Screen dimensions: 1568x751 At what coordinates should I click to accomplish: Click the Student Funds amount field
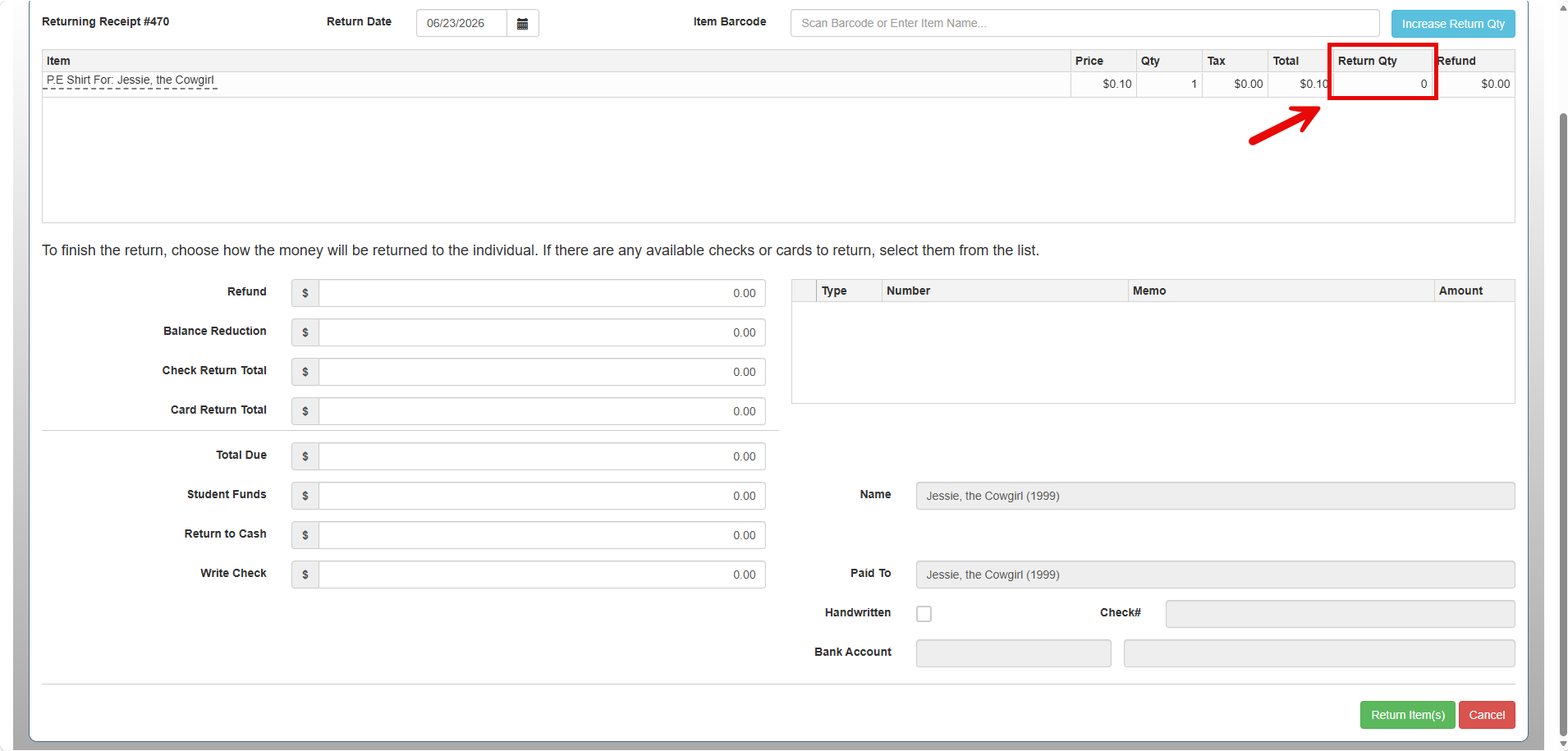tap(542, 496)
